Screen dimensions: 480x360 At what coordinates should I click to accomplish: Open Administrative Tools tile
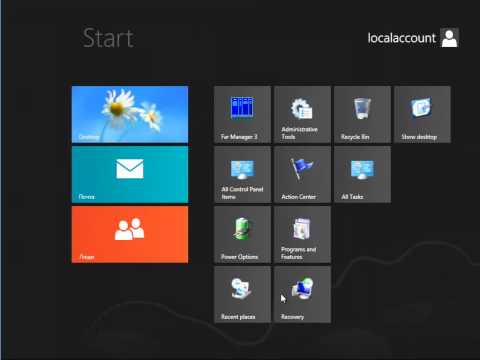[x=302, y=114]
